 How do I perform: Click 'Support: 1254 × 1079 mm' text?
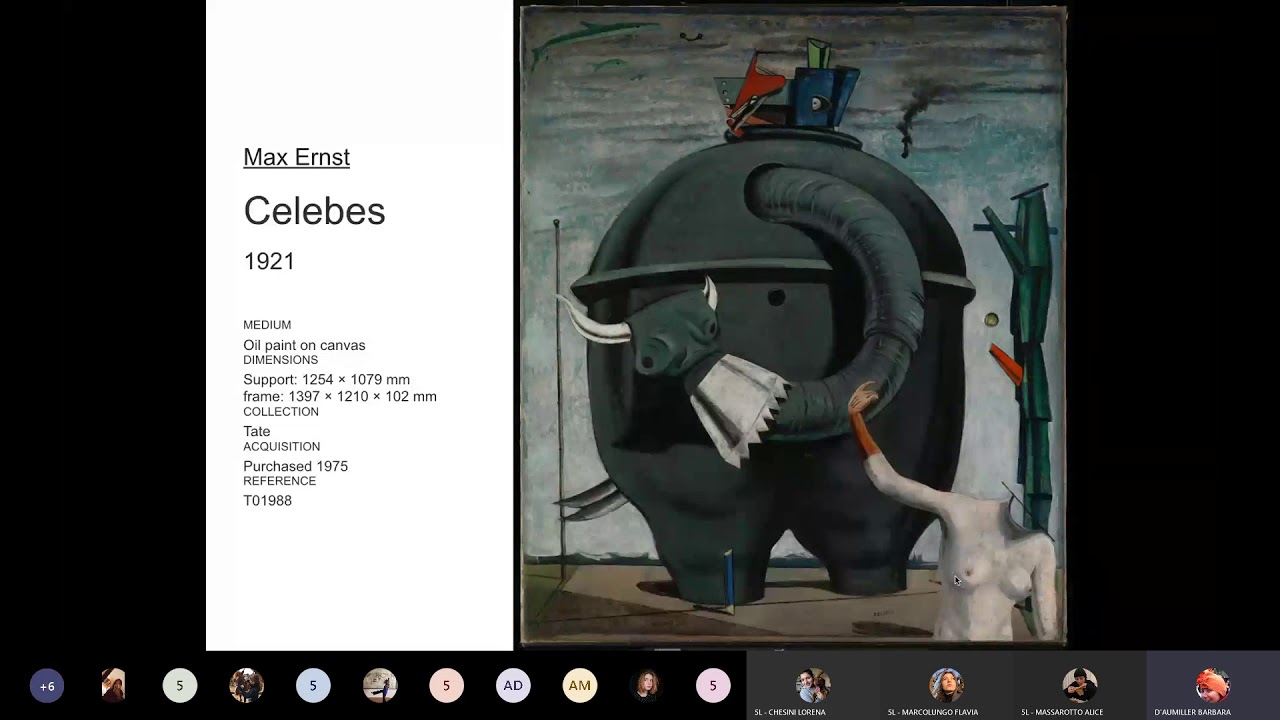point(326,380)
